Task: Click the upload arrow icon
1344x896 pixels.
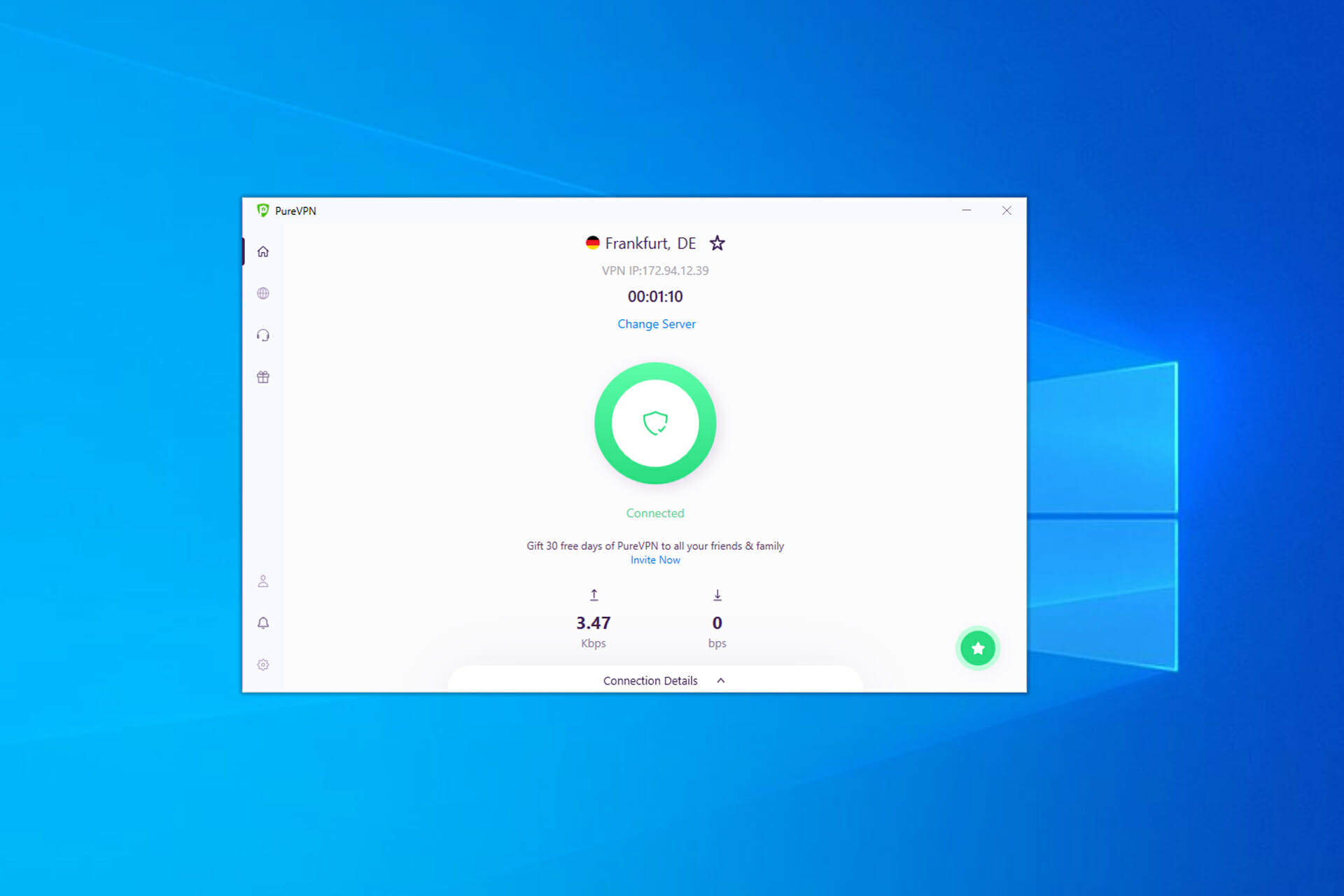Action: (594, 595)
